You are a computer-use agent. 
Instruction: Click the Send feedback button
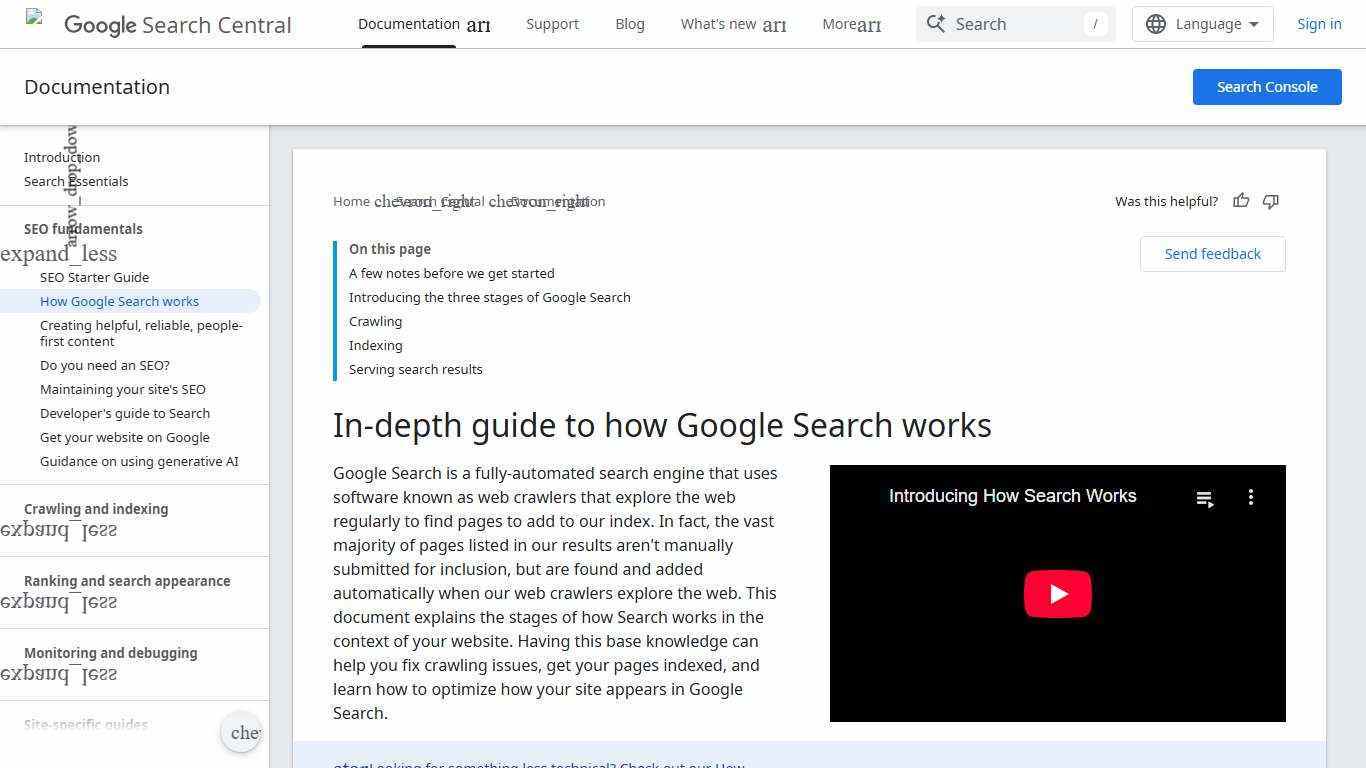pos(1212,253)
